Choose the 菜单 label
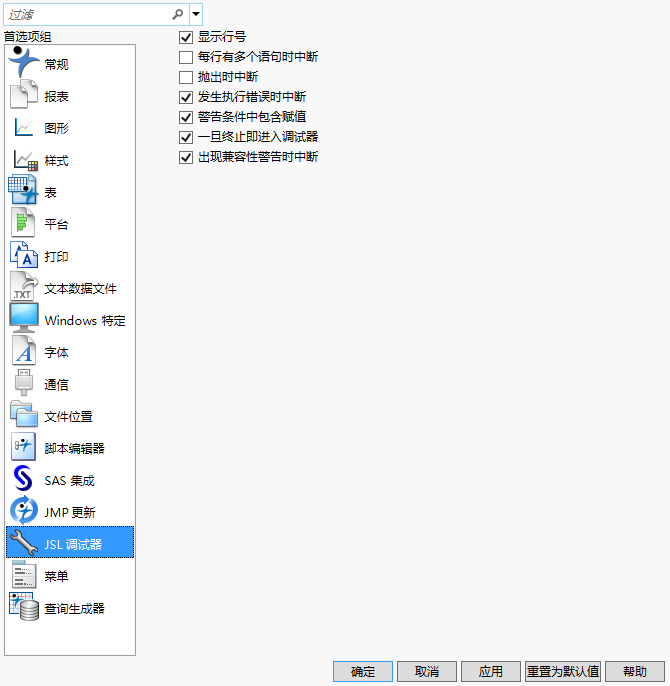 56,577
